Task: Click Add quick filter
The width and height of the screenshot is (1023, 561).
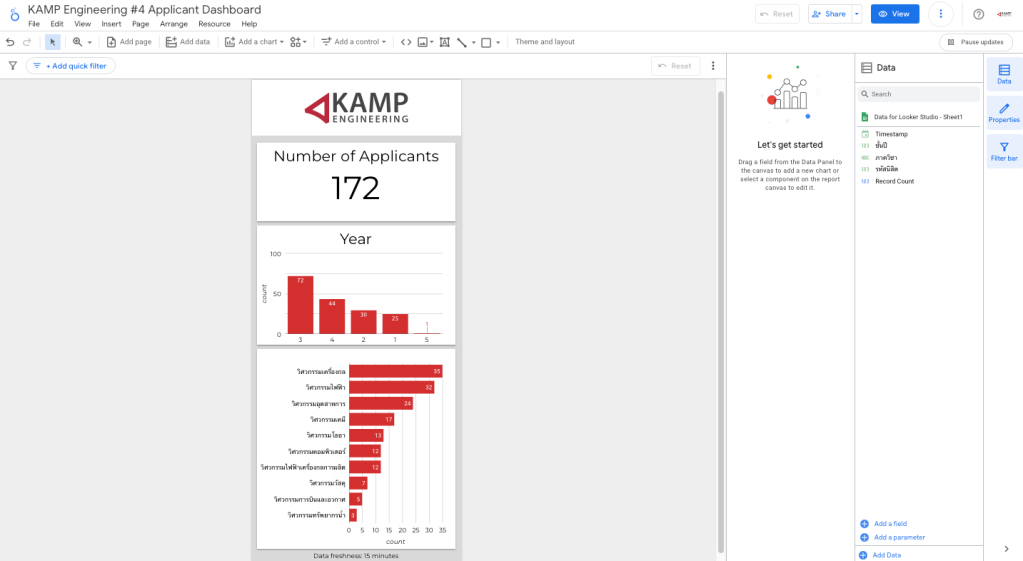Action: 70,66
